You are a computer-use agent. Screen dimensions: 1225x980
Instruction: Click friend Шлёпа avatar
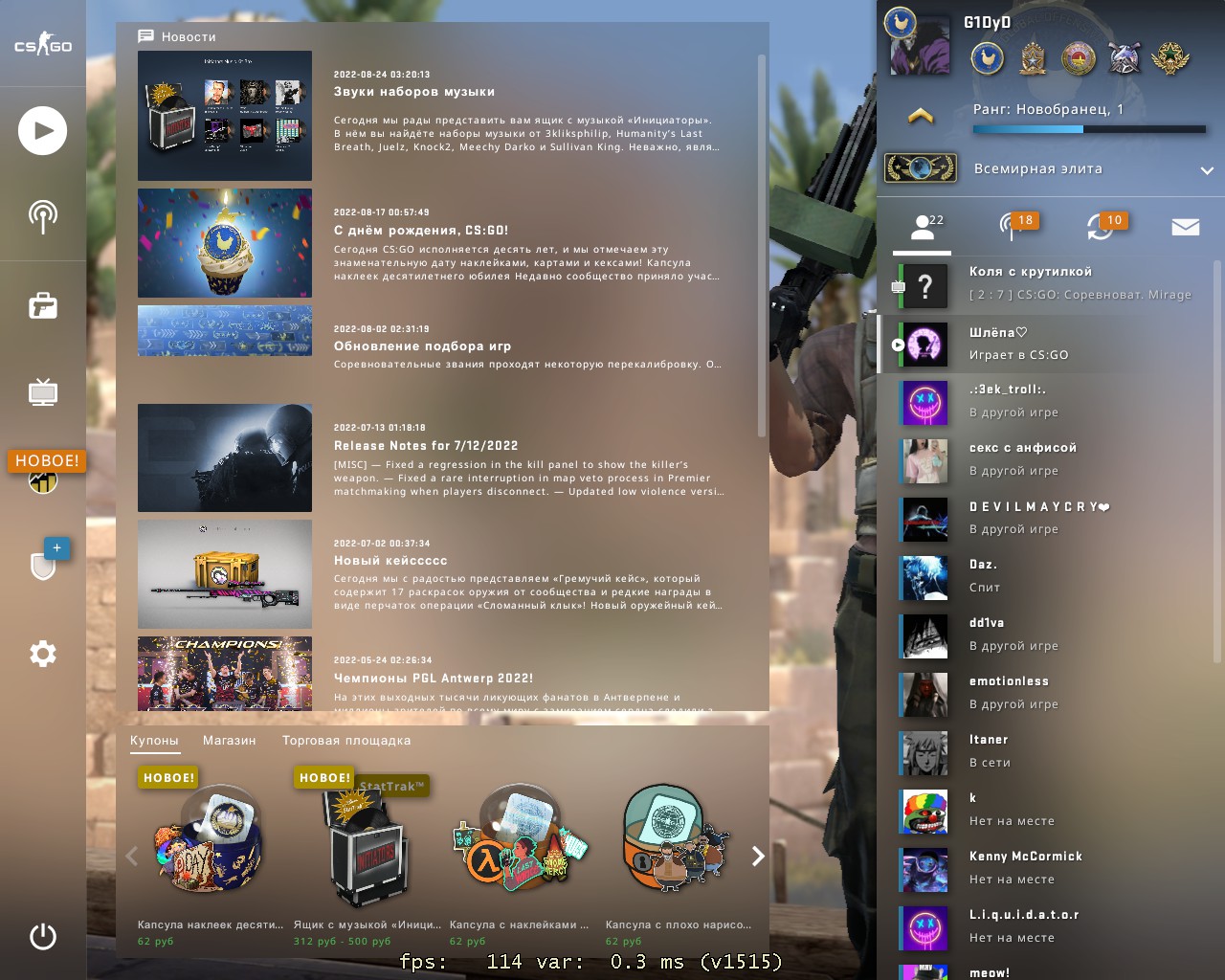[924, 345]
